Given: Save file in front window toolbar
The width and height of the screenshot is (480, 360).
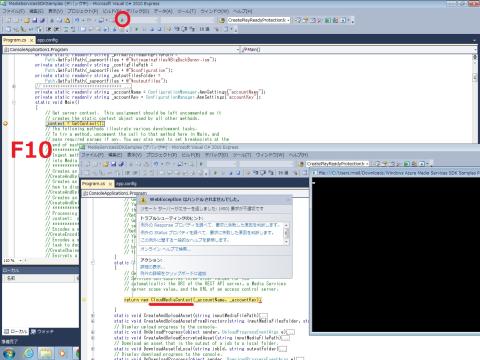Looking at the screenshot, I should coord(114,164).
